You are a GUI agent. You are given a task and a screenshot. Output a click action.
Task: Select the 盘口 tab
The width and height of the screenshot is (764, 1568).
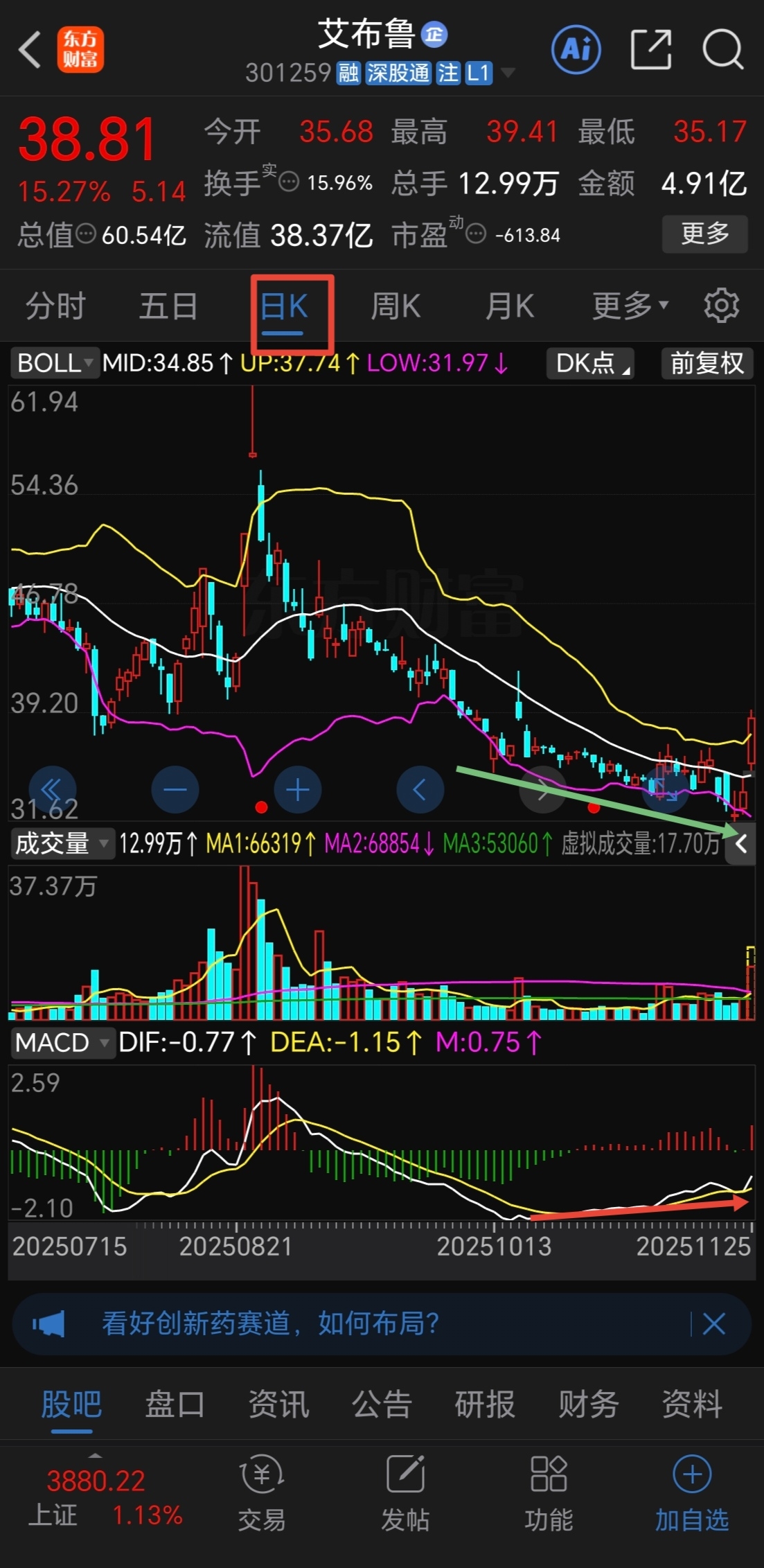coord(175,1405)
